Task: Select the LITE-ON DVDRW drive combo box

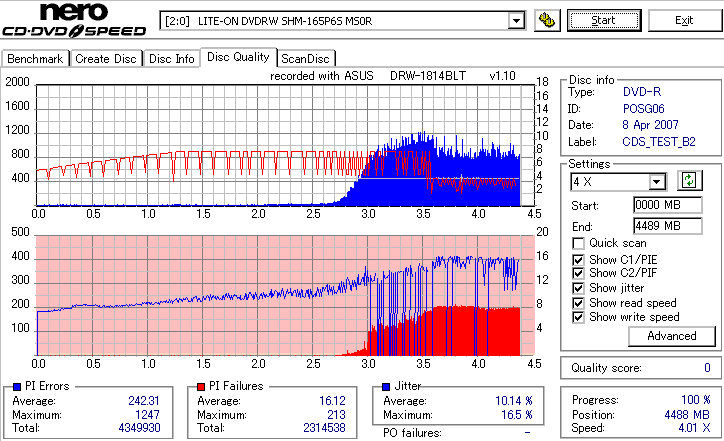Action: [342, 21]
